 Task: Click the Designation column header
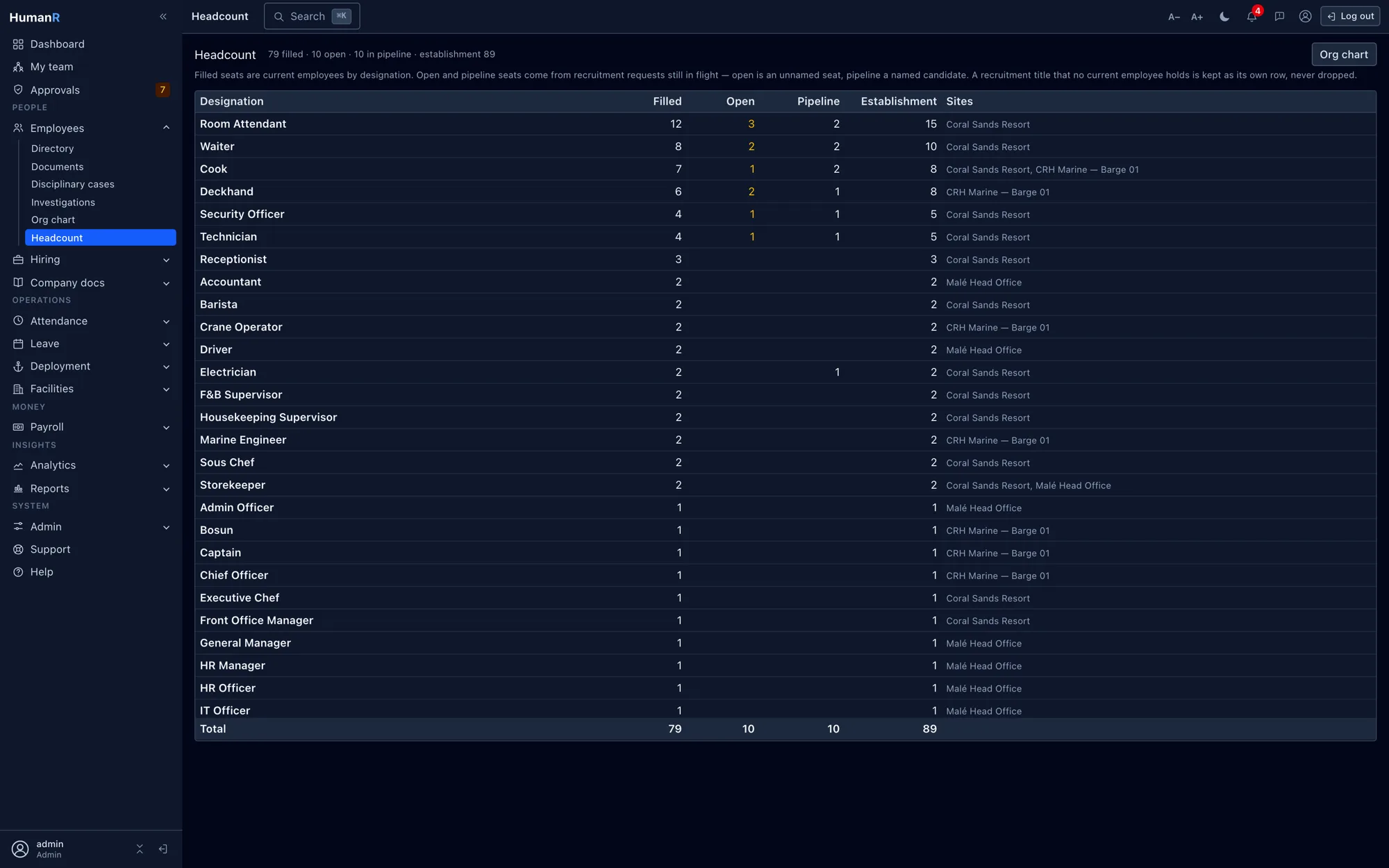pyautogui.click(x=231, y=101)
